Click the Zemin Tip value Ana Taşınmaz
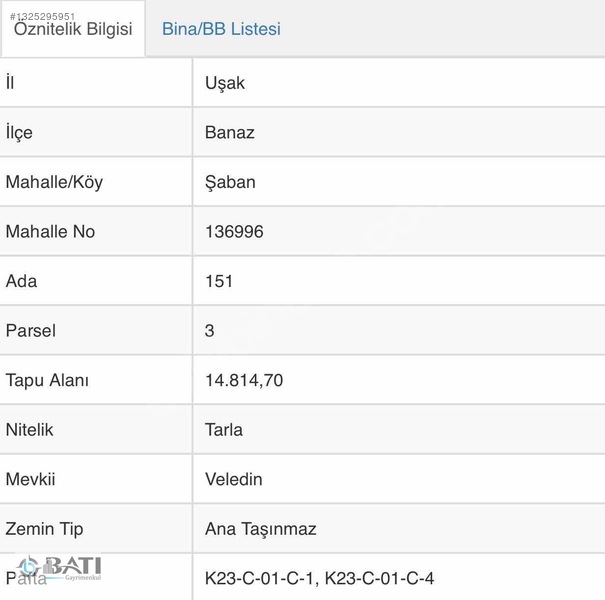 point(260,529)
